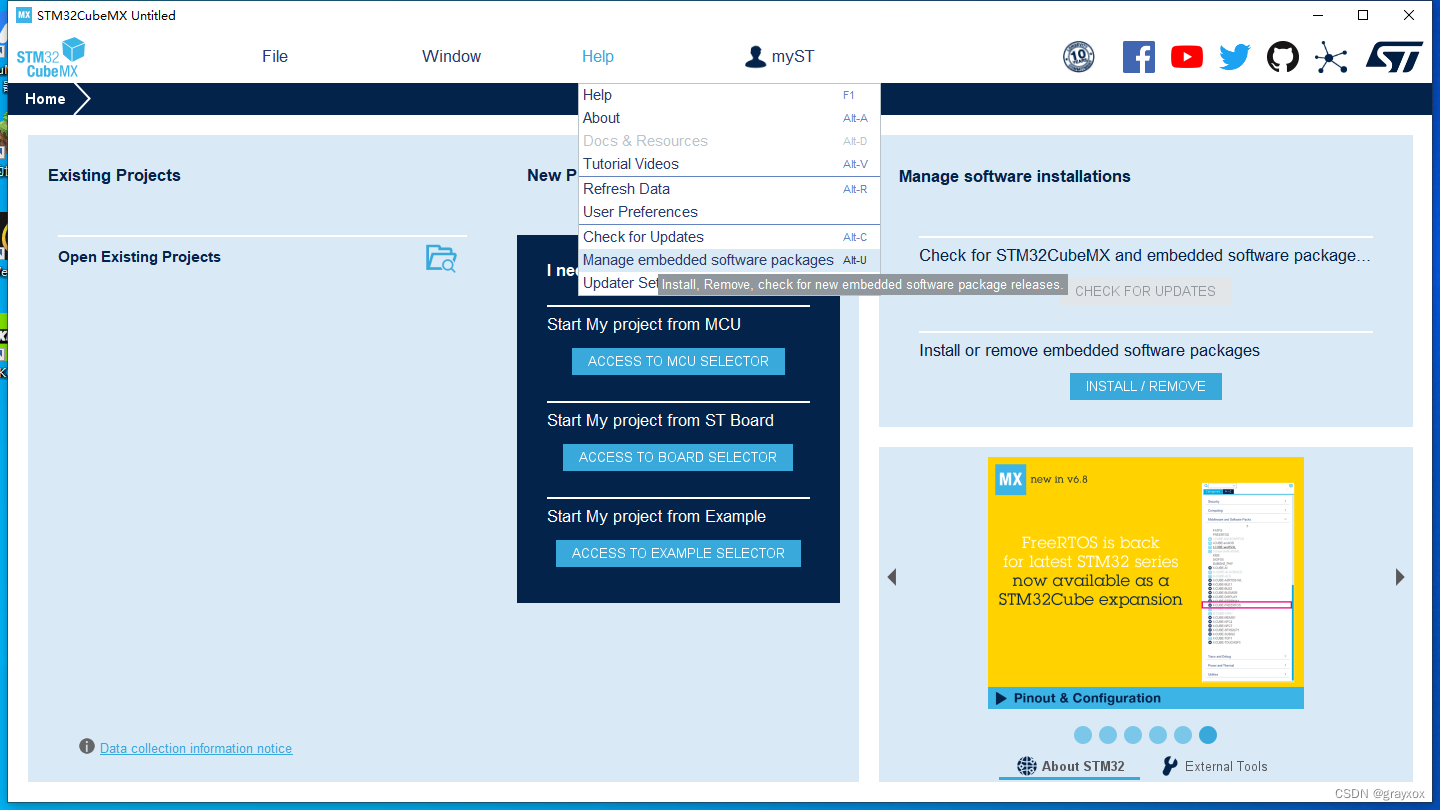Click the globe icon of About STM32
The image size is (1440, 810).
point(1027,766)
